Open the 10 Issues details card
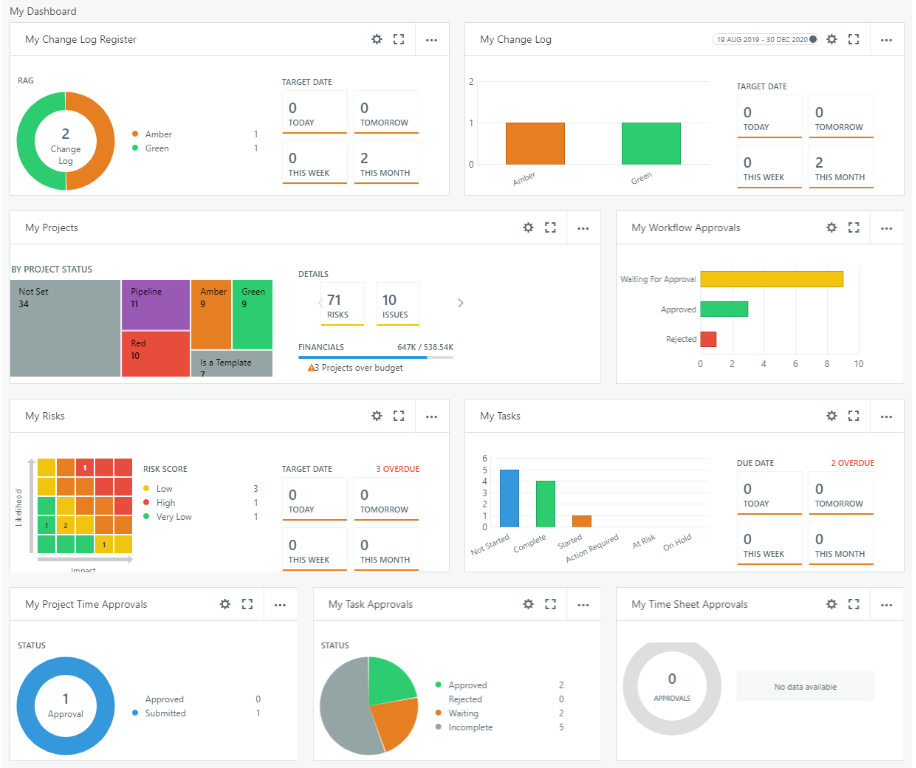This screenshot has height=768, width=916. point(398,304)
